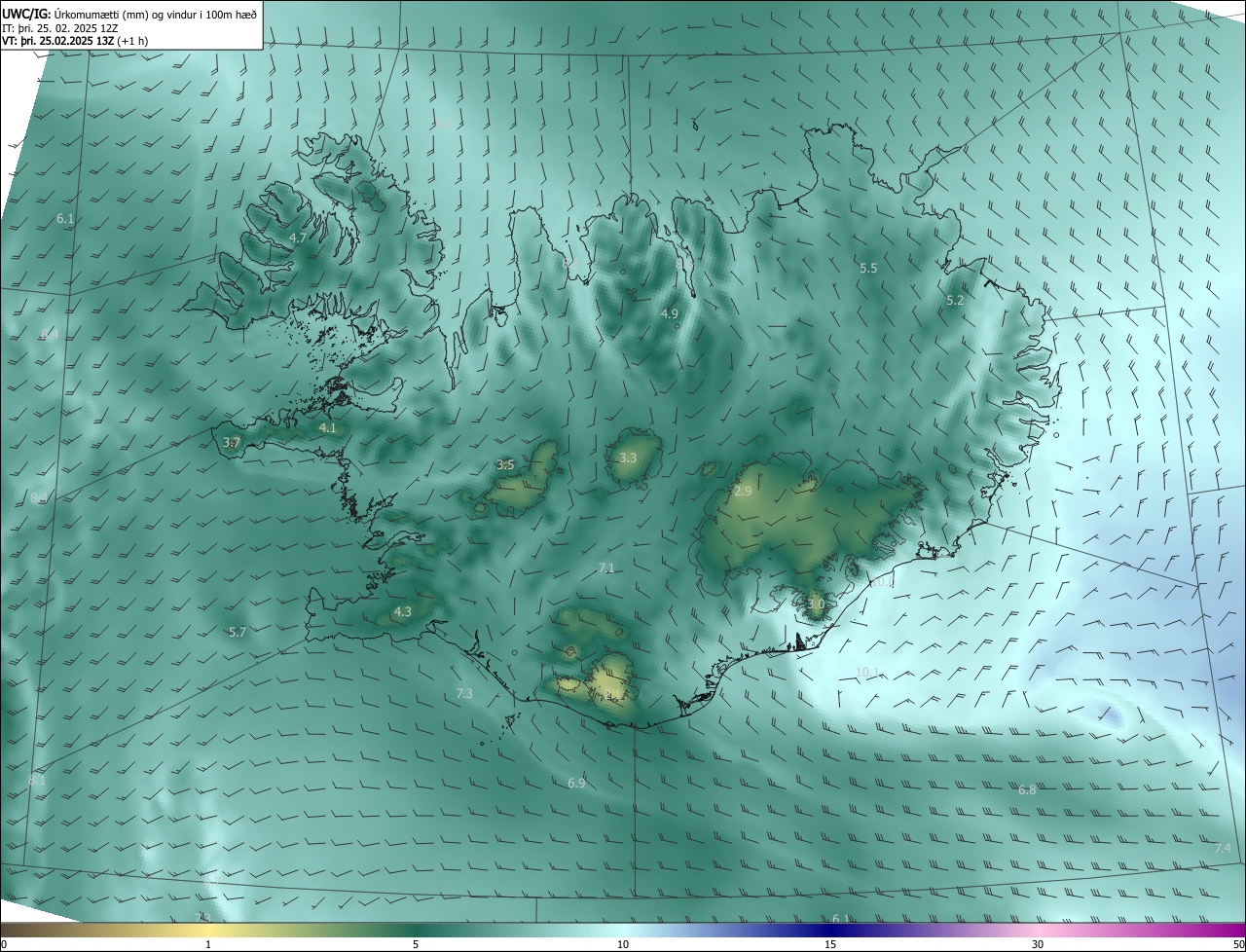The width and height of the screenshot is (1246, 952).
Task: Click the 15 tick label on the color scale
Action: point(830,944)
